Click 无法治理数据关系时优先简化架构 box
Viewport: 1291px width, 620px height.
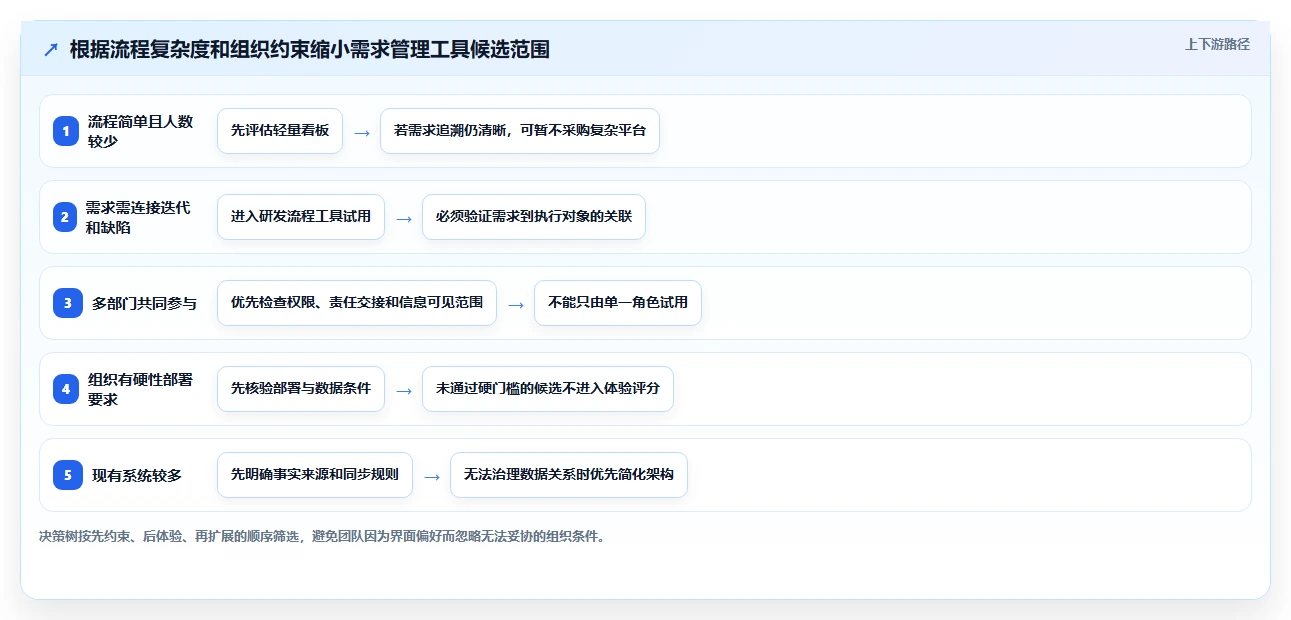point(569,475)
